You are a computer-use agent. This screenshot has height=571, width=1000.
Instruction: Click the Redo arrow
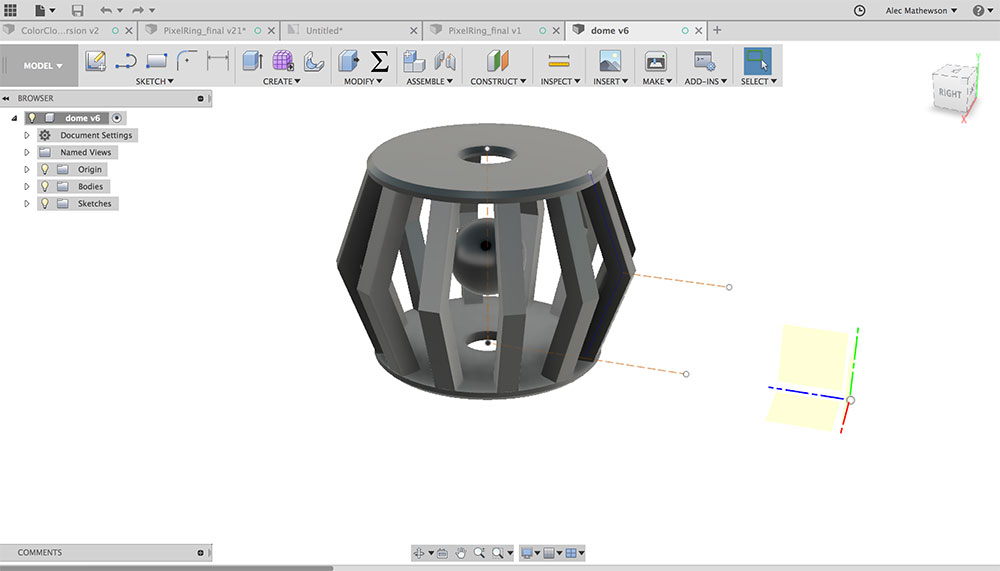(138, 10)
